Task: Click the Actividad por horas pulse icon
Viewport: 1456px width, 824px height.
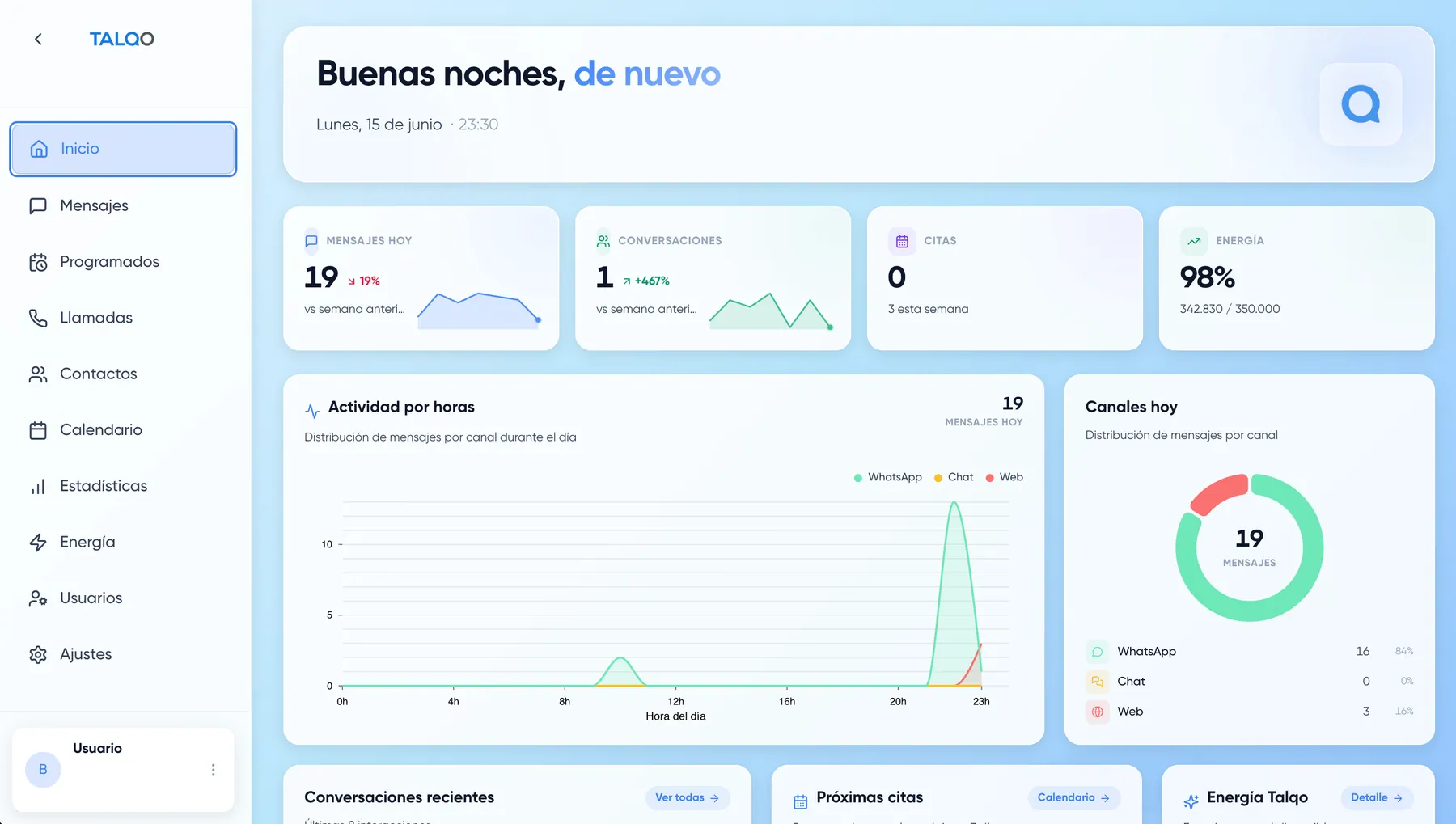Action: (x=312, y=410)
